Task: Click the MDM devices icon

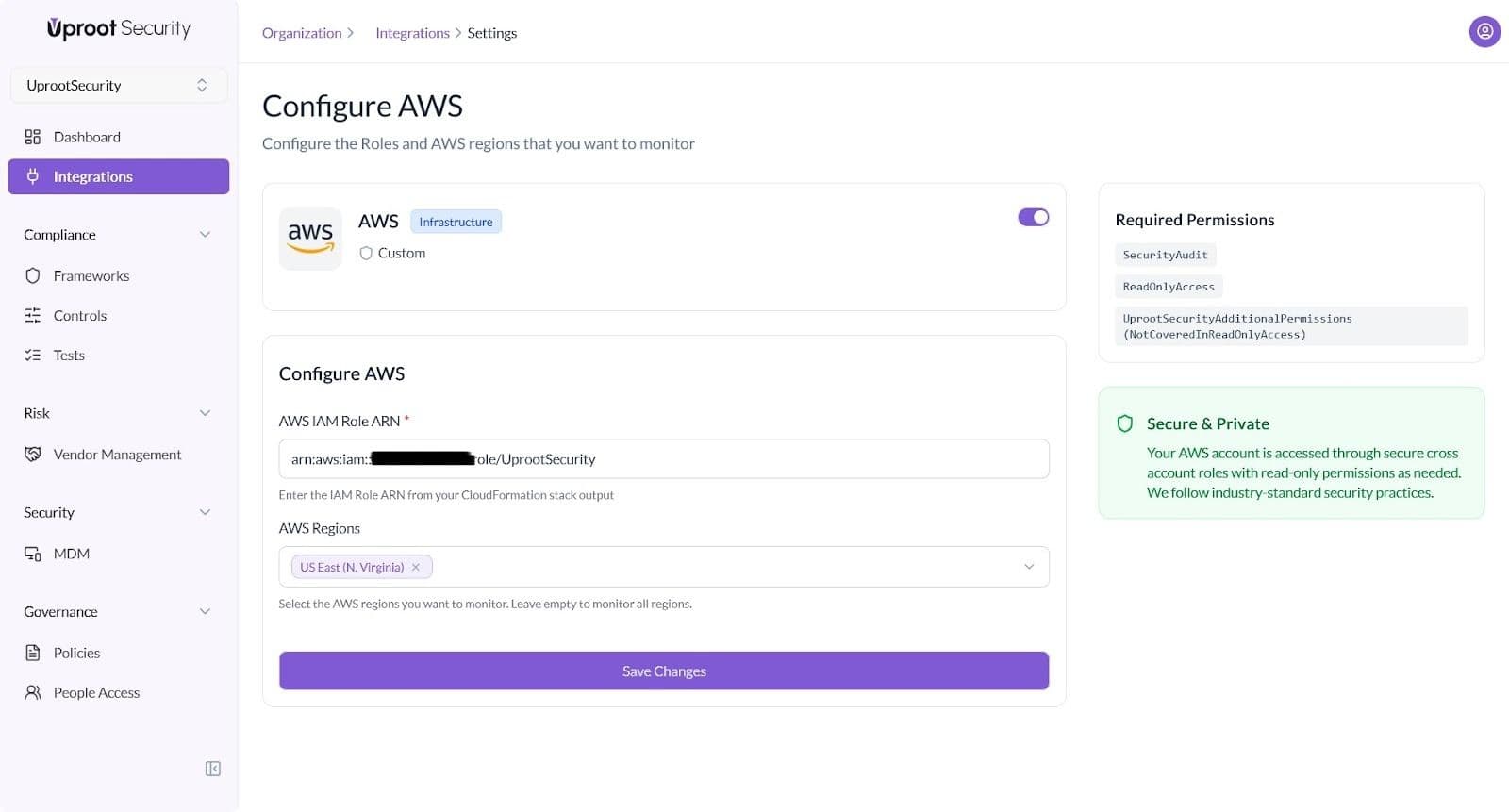Action: (x=32, y=554)
